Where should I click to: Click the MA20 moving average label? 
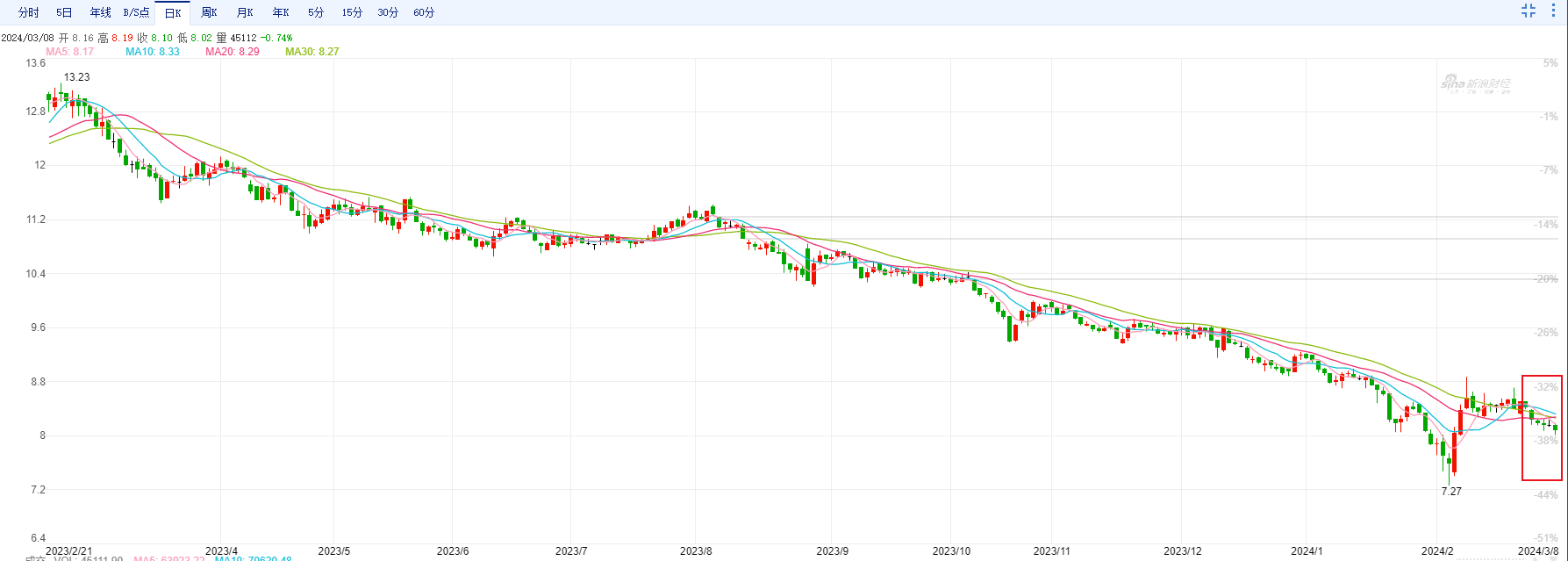click(233, 52)
